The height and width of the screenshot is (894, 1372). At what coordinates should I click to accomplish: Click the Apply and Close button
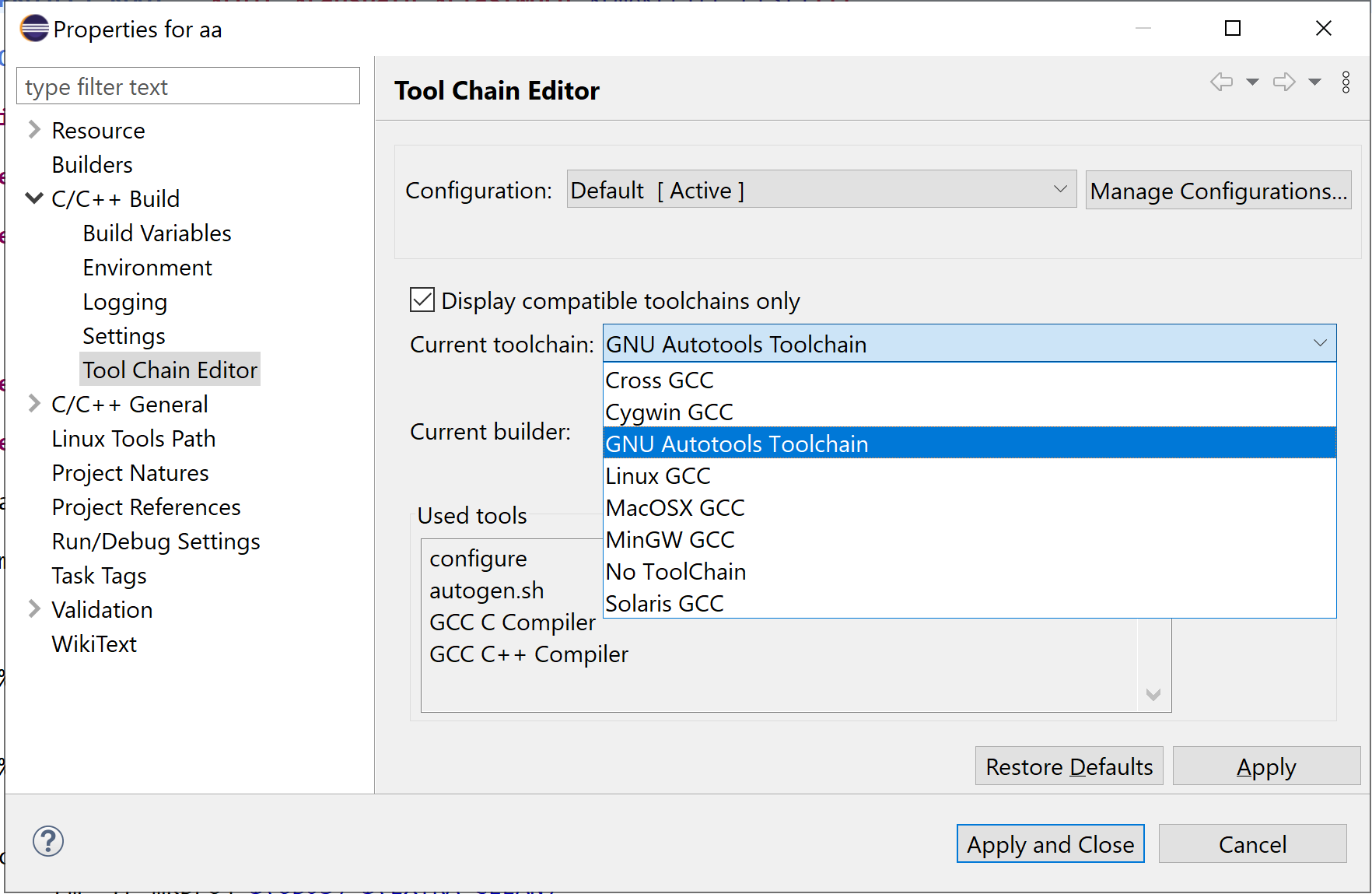tap(1050, 844)
